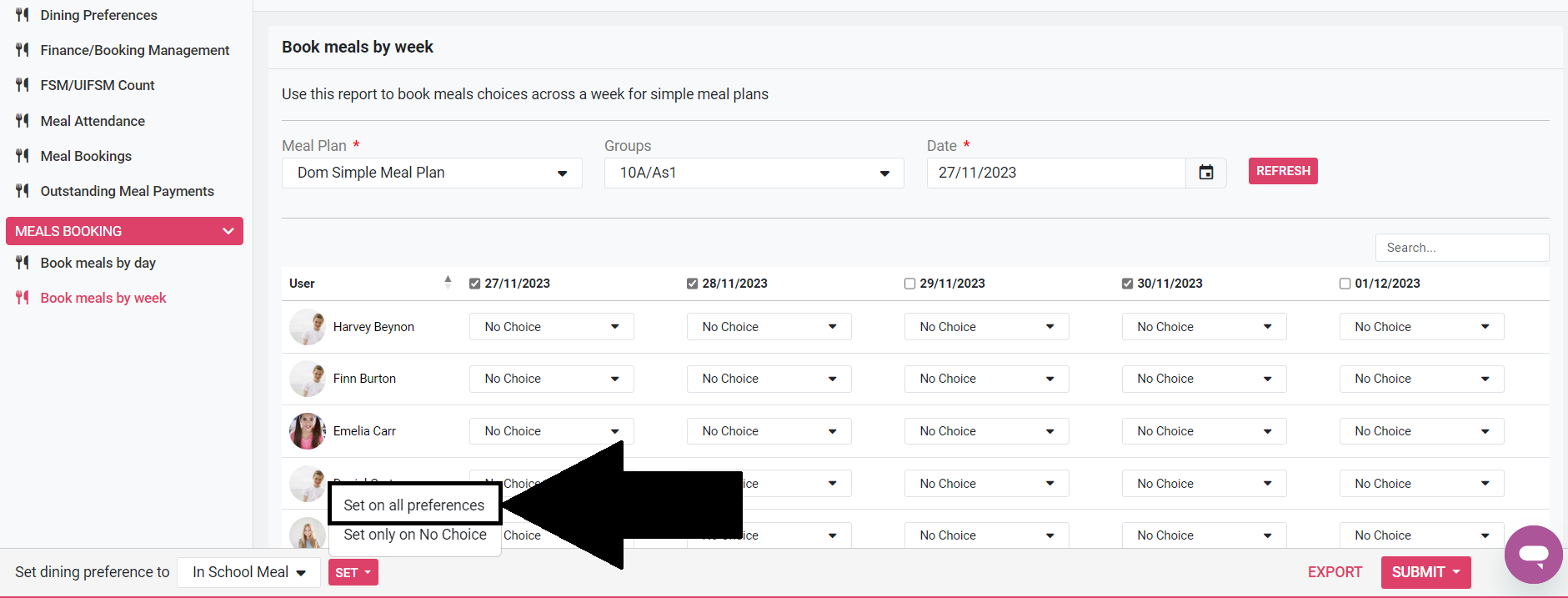The width and height of the screenshot is (1568, 598).
Task: Click Harvey Beynon's avatar image
Action: [x=307, y=327]
